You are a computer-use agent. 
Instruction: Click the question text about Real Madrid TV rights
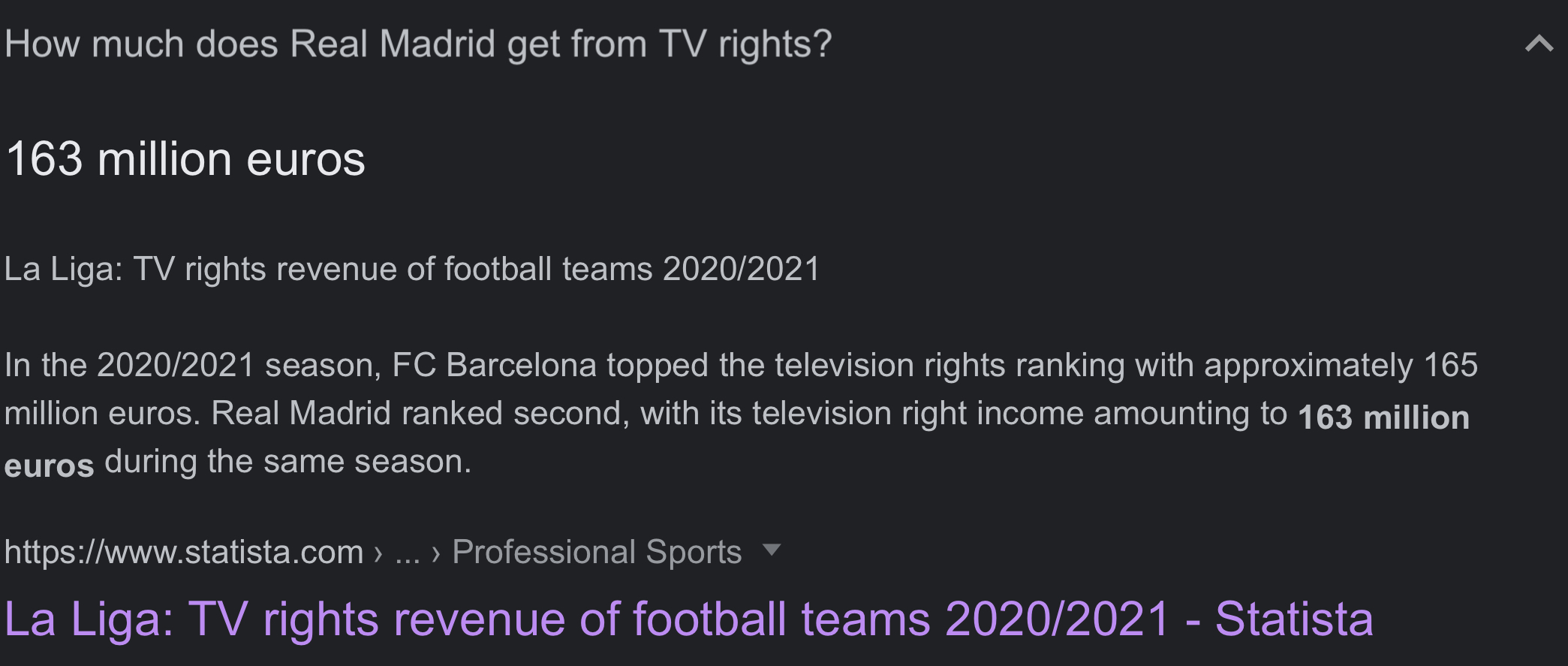(418, 44)
